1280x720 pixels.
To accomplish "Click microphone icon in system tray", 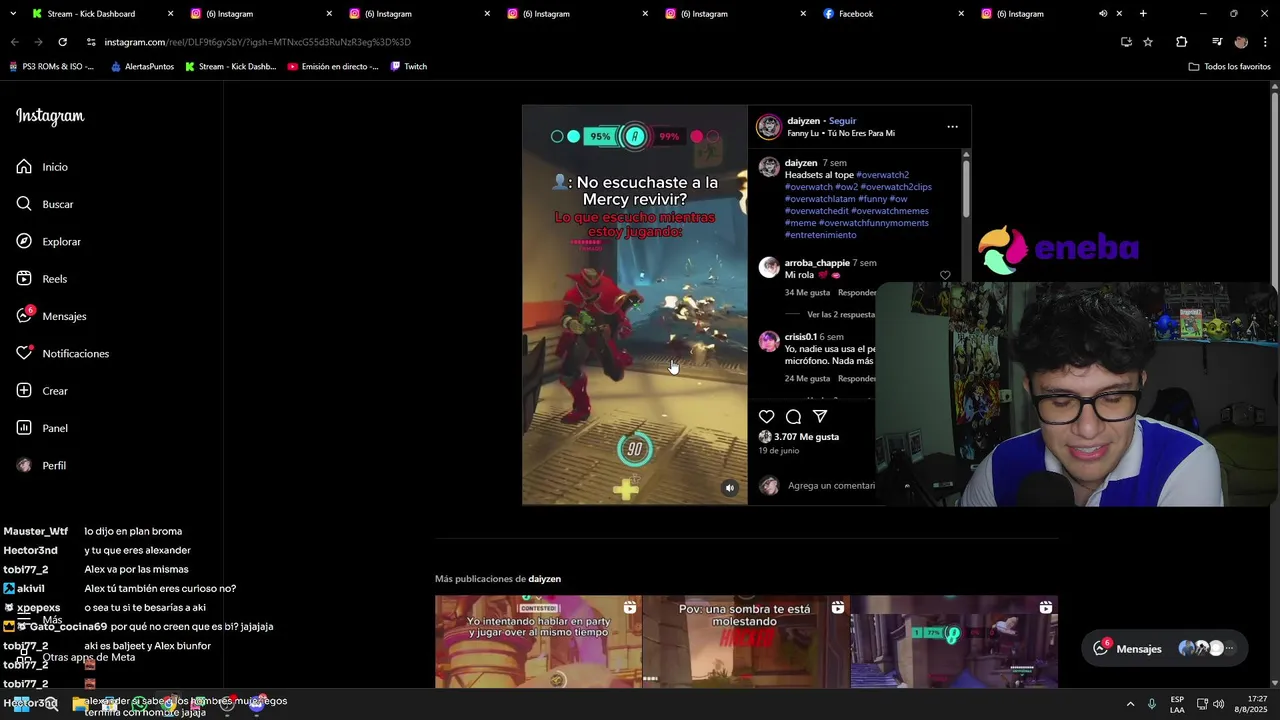I will point(1152,704).
